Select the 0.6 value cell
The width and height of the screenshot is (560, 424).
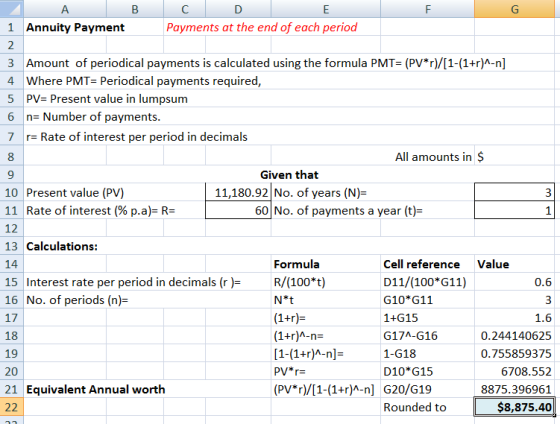[x=514, y=282]
